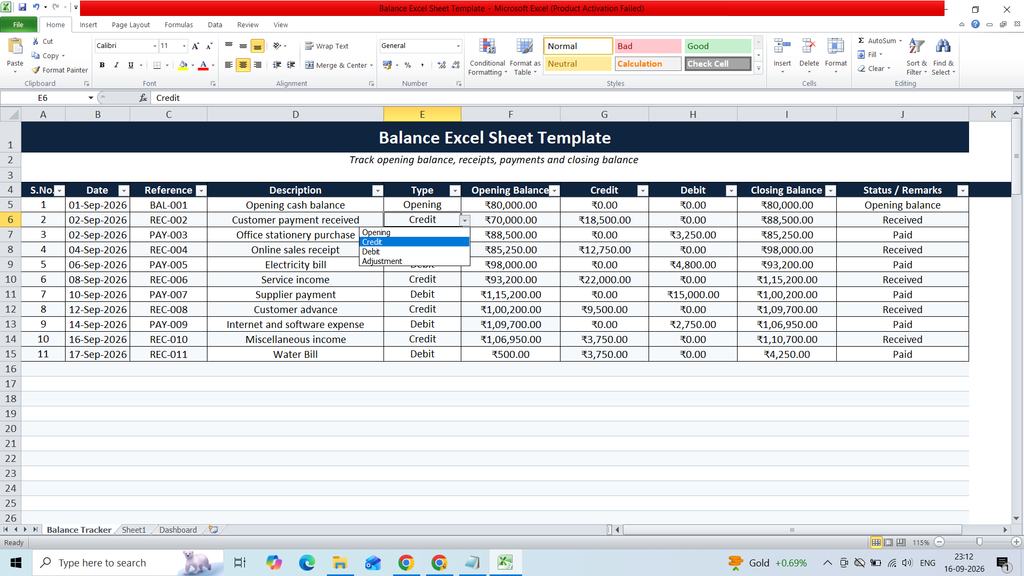Switch to the Formulas ribbon tab
Screen dimensions: 1024x576
click(x=178, y=25)
